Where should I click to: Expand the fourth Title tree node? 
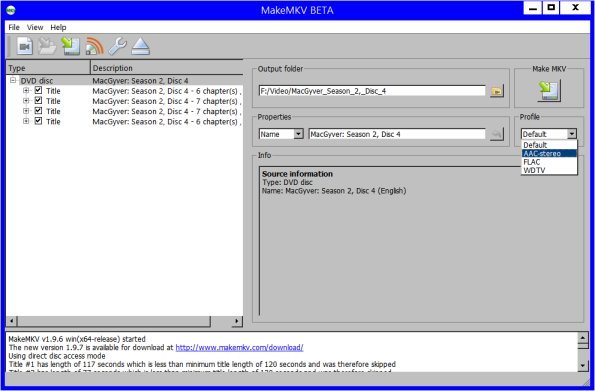(26, 121)
